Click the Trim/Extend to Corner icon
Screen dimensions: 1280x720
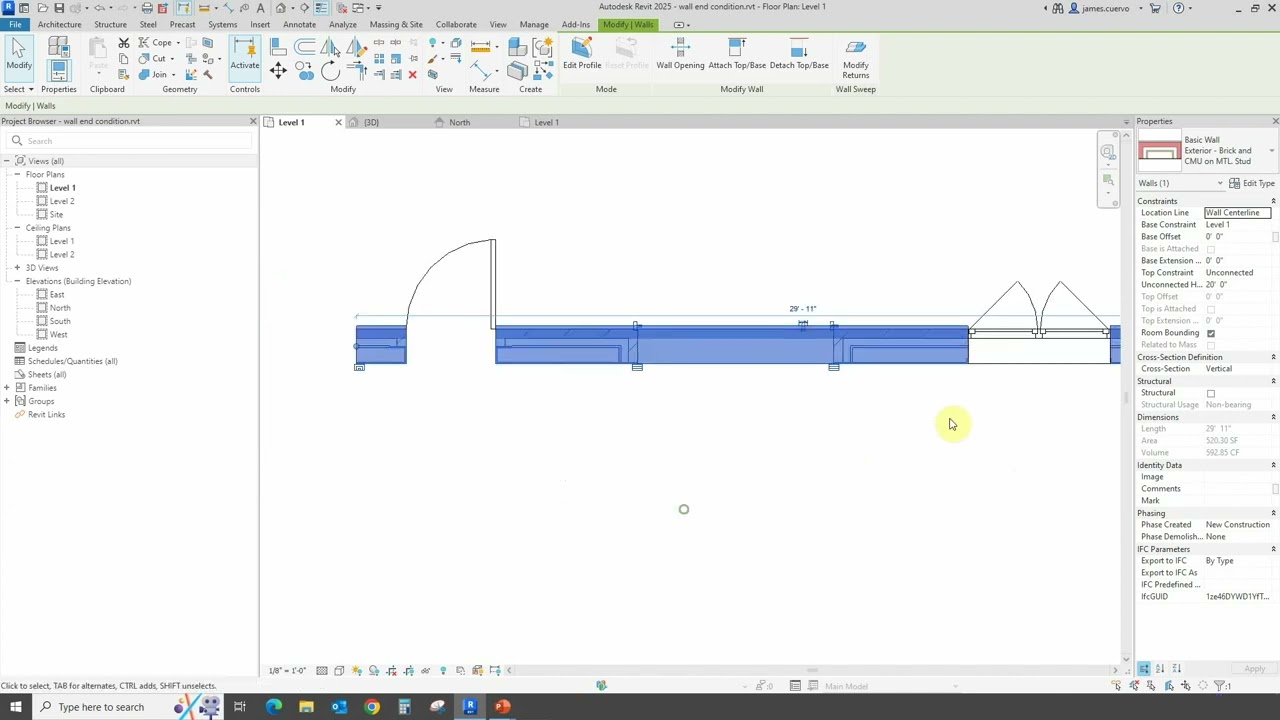tap(357, 70)
